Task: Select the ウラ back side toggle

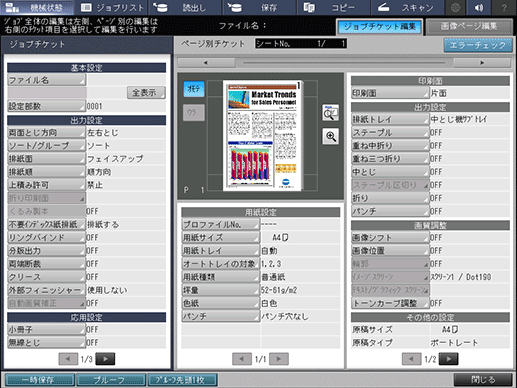Action: coord(194,113)
